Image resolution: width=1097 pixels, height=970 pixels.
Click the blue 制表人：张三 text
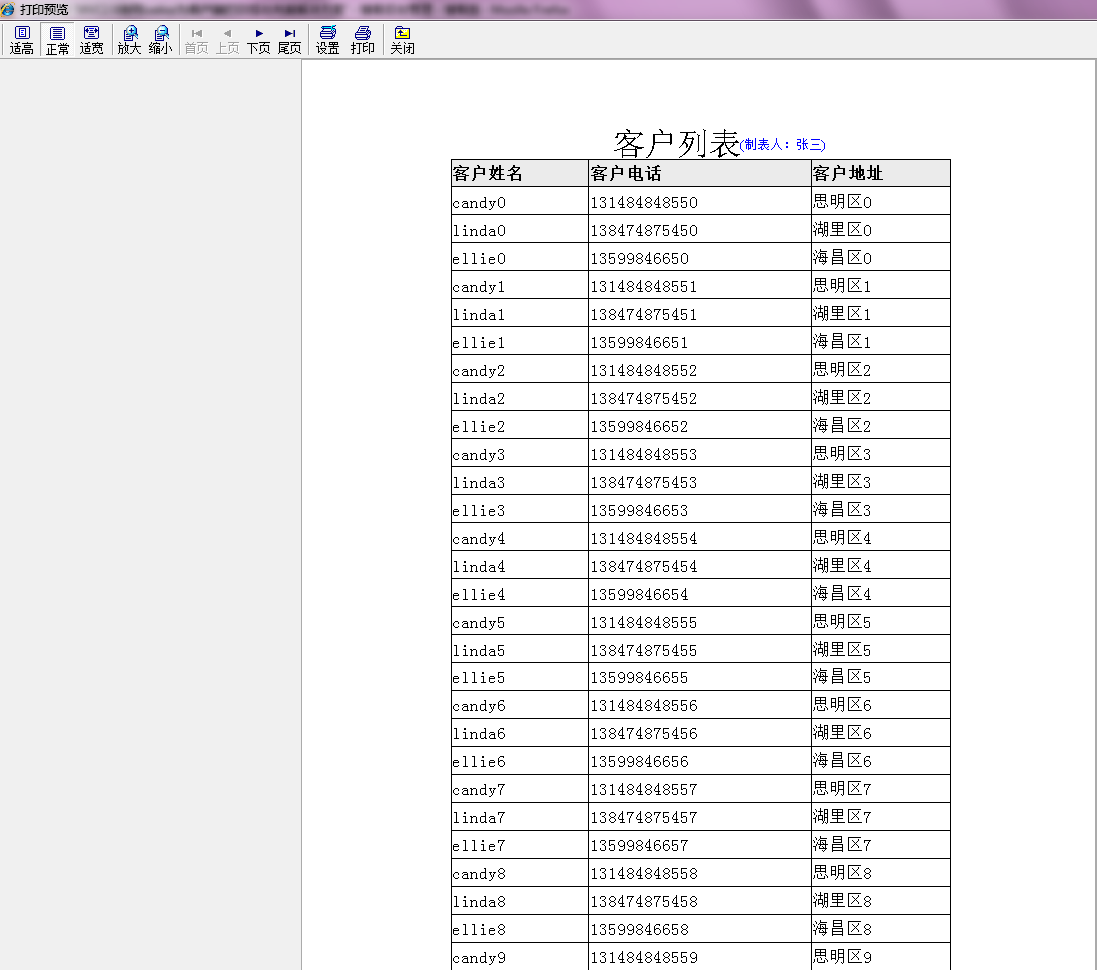coord(783,144)
